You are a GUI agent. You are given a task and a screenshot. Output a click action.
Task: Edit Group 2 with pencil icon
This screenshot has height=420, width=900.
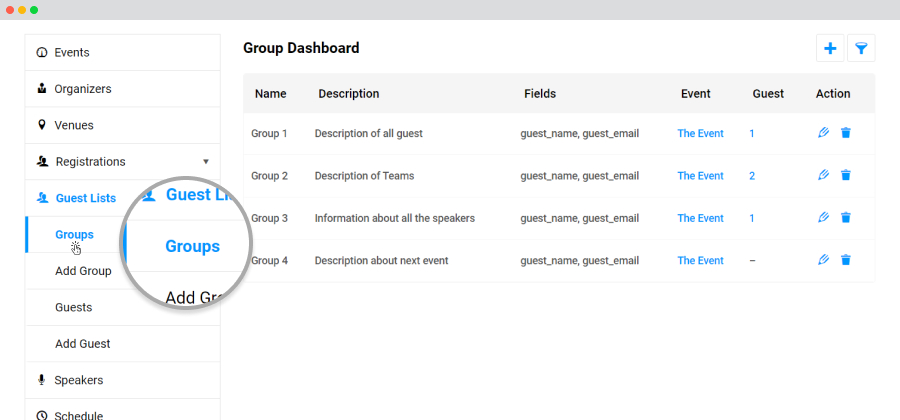[x=824, y=176]
